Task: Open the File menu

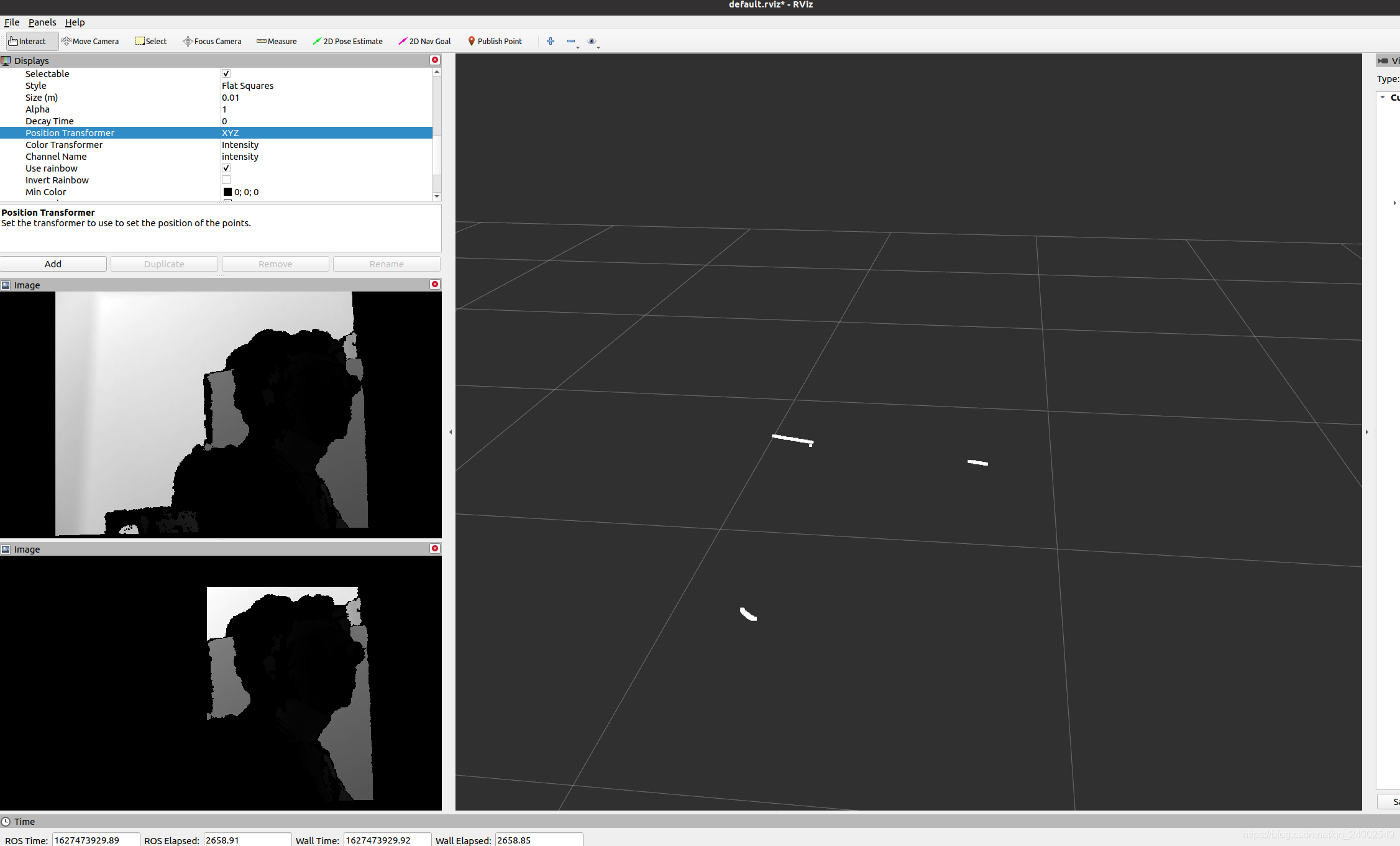Action: (12, 22)
